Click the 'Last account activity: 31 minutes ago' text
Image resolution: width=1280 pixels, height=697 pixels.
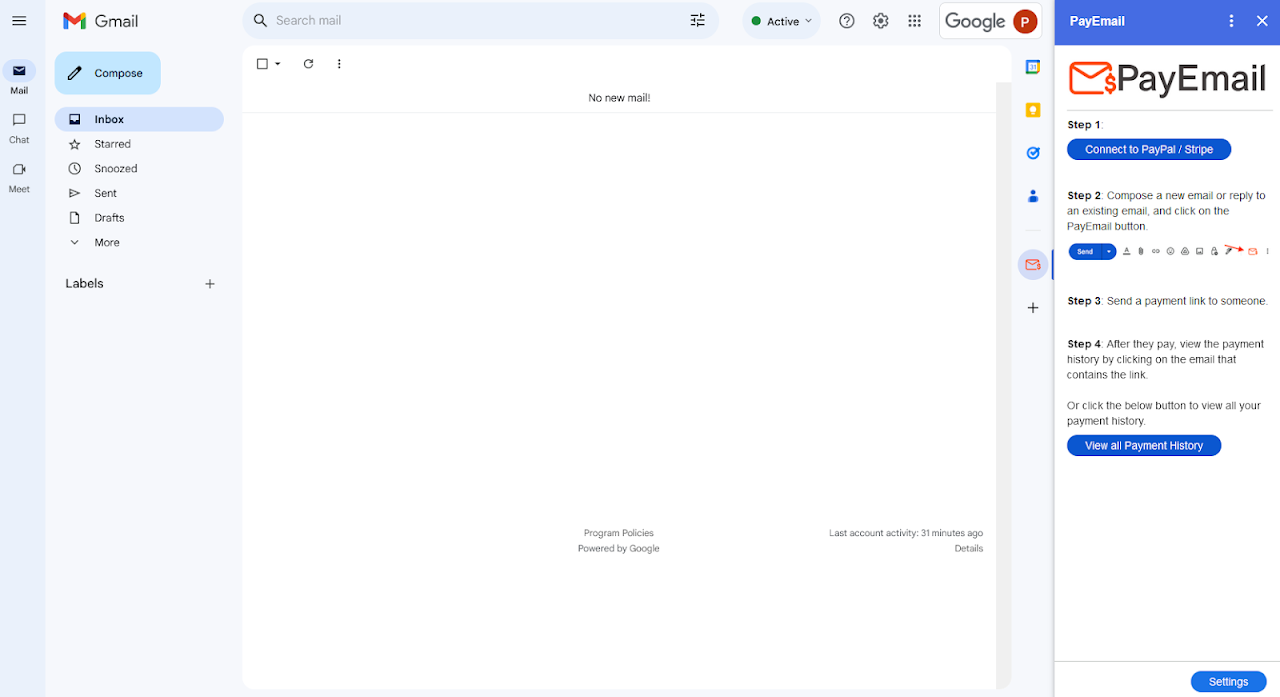tap(906, 533)
